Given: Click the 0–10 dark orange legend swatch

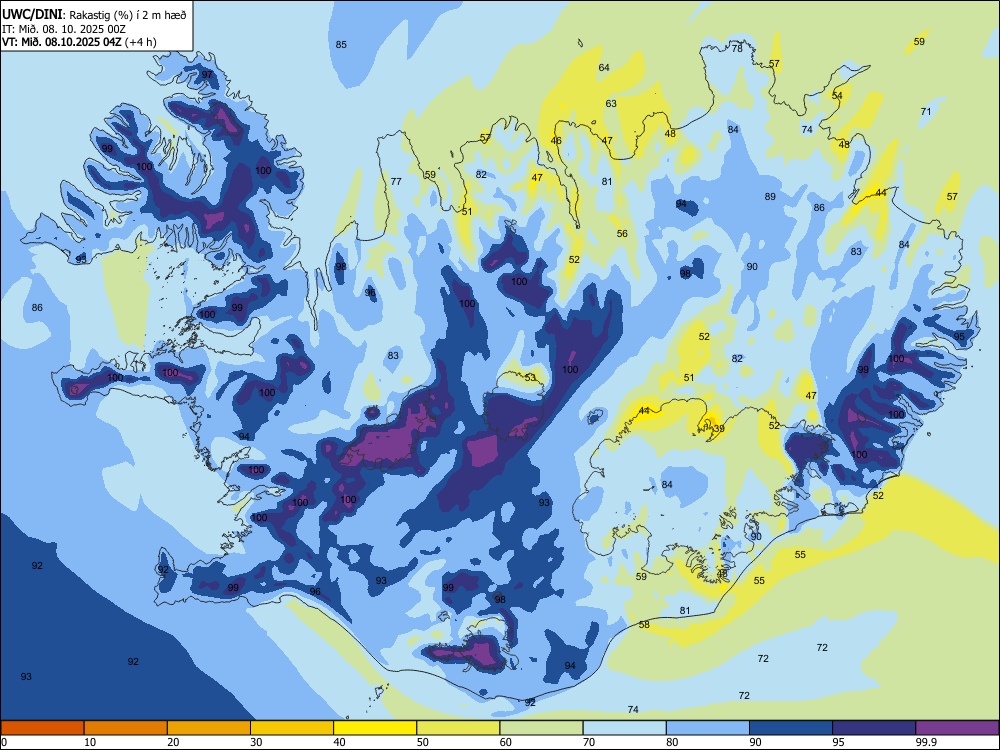Looking at the screenshot, I should (42, 728).
